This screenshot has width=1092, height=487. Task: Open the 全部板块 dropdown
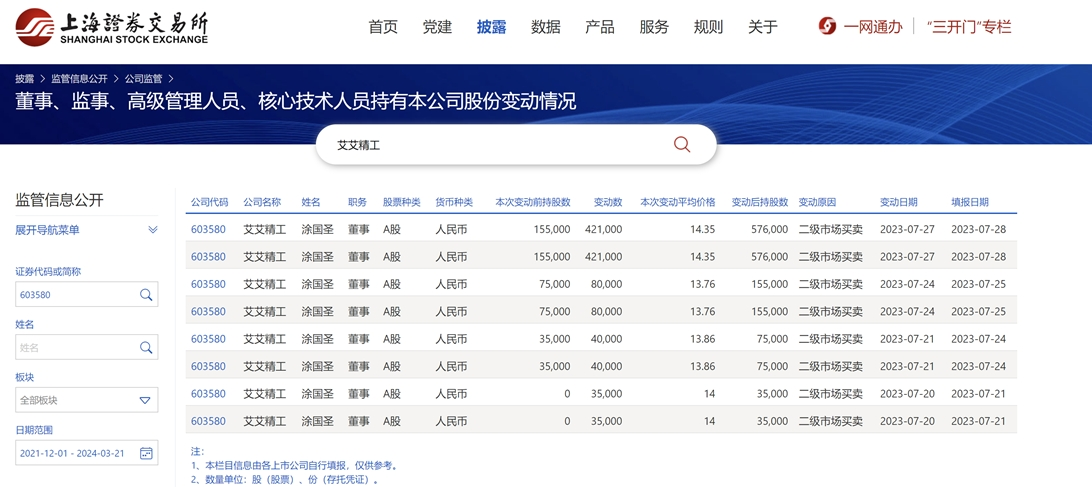pos(86,400)
